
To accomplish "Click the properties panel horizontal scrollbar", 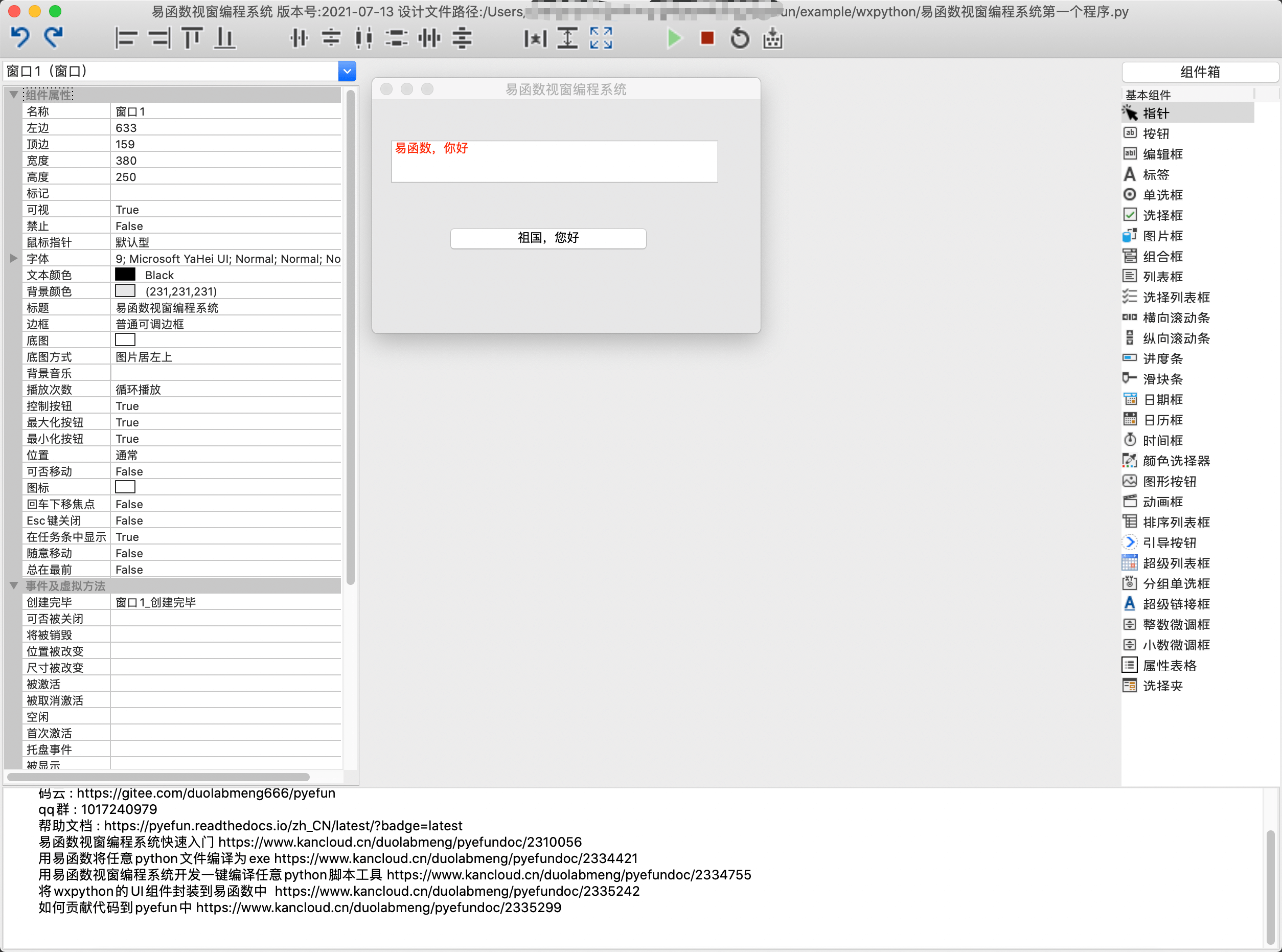I will (x=158, y=777).
